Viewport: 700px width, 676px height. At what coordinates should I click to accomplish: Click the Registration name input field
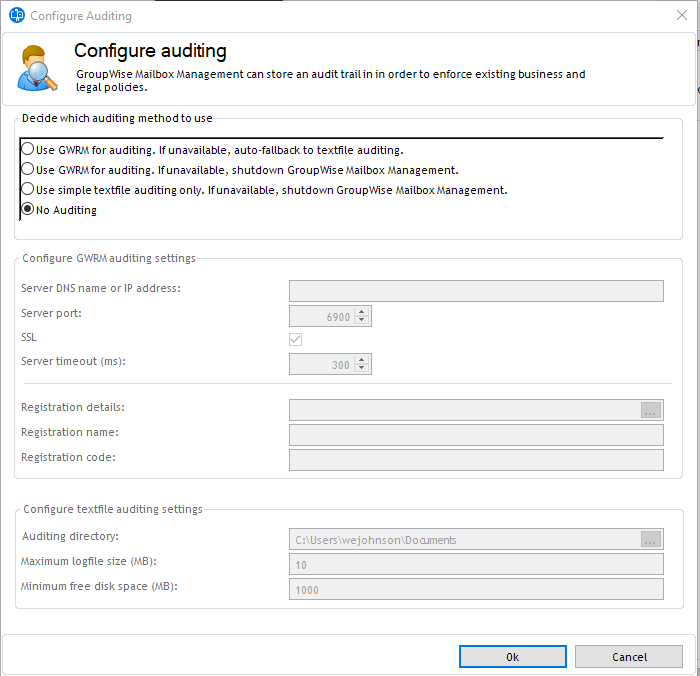pyautogui.click(x=476, y=435)
